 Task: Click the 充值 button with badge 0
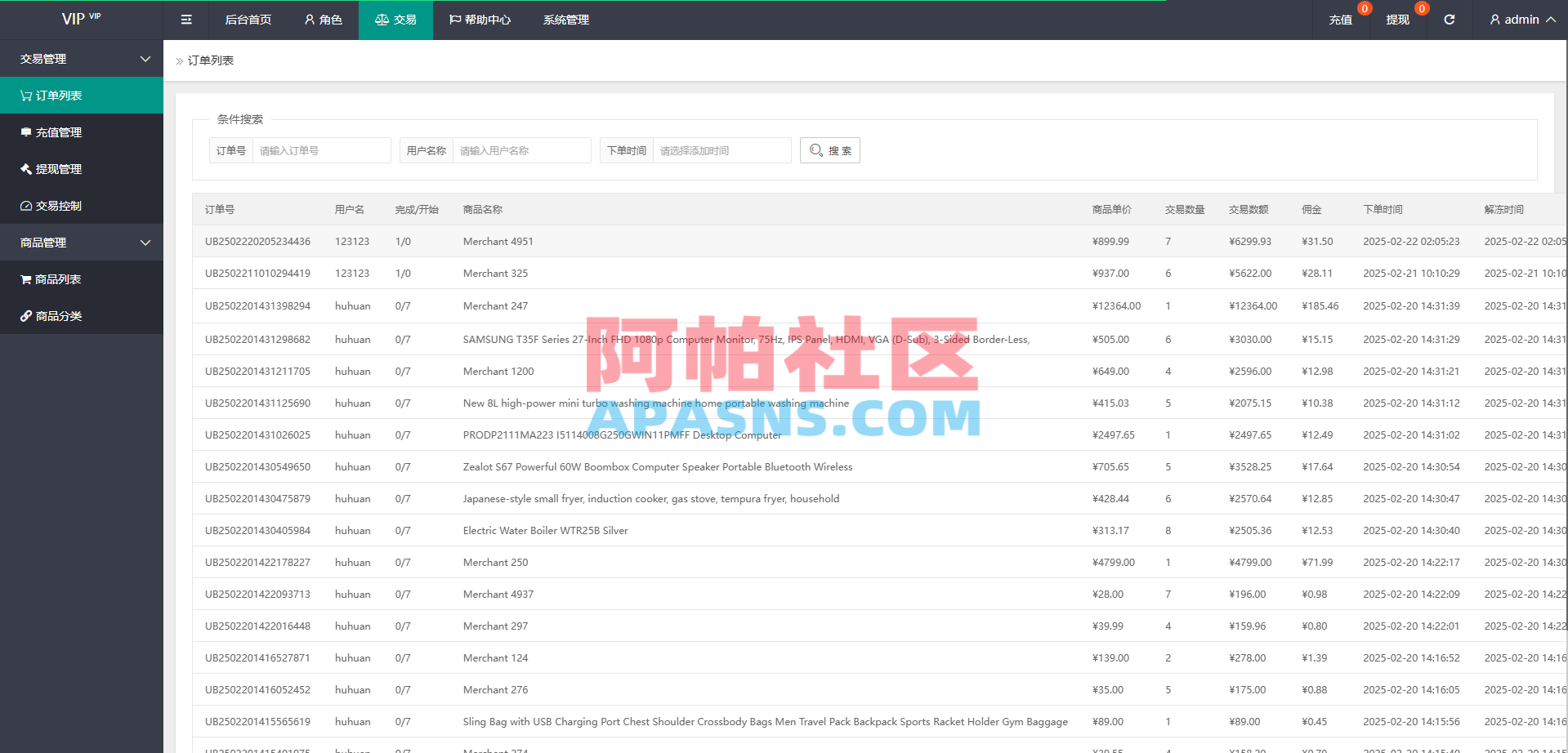[x=1341, y=19]
